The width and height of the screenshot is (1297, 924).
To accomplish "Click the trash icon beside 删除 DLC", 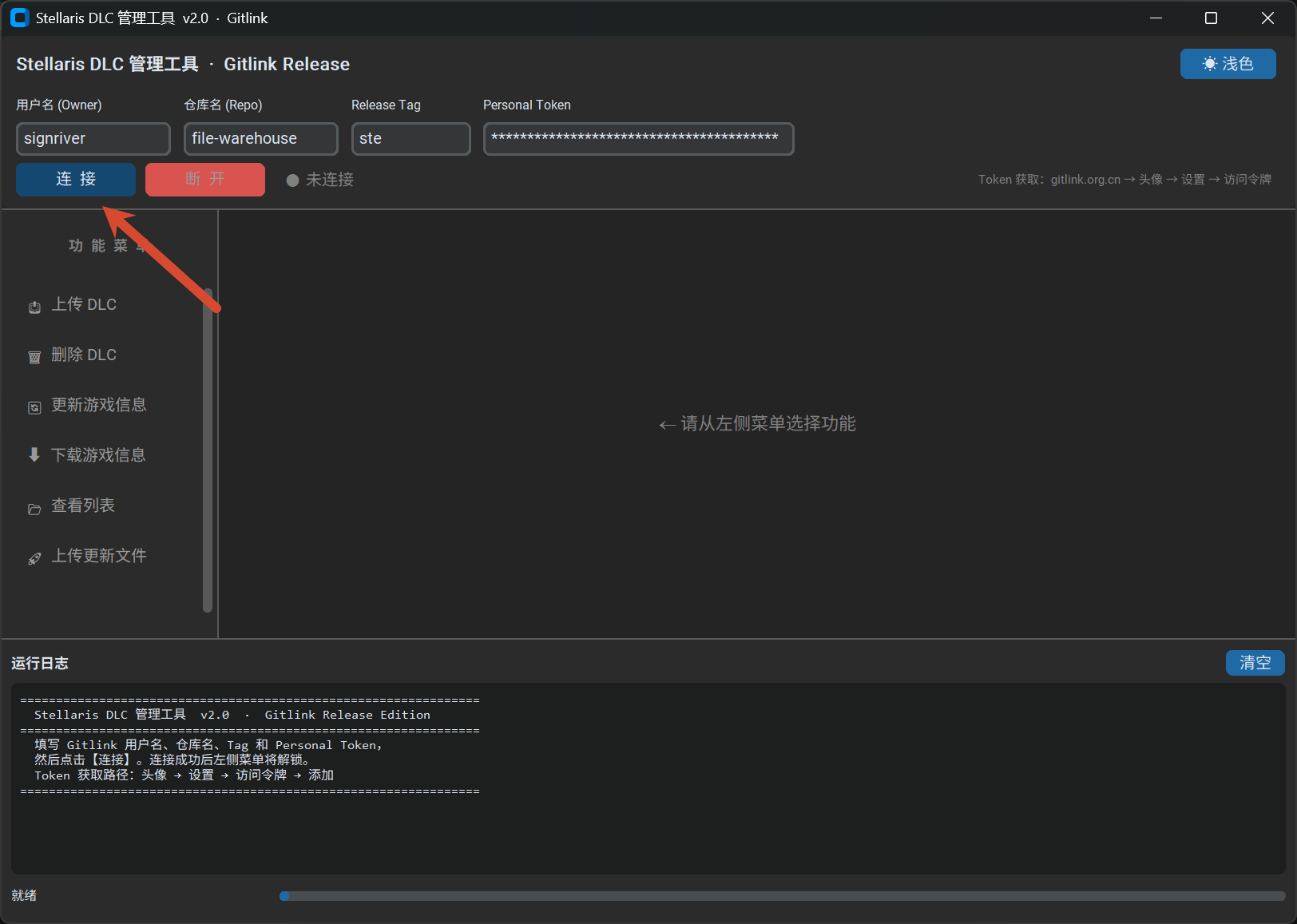I will click(x=34, y=357).
